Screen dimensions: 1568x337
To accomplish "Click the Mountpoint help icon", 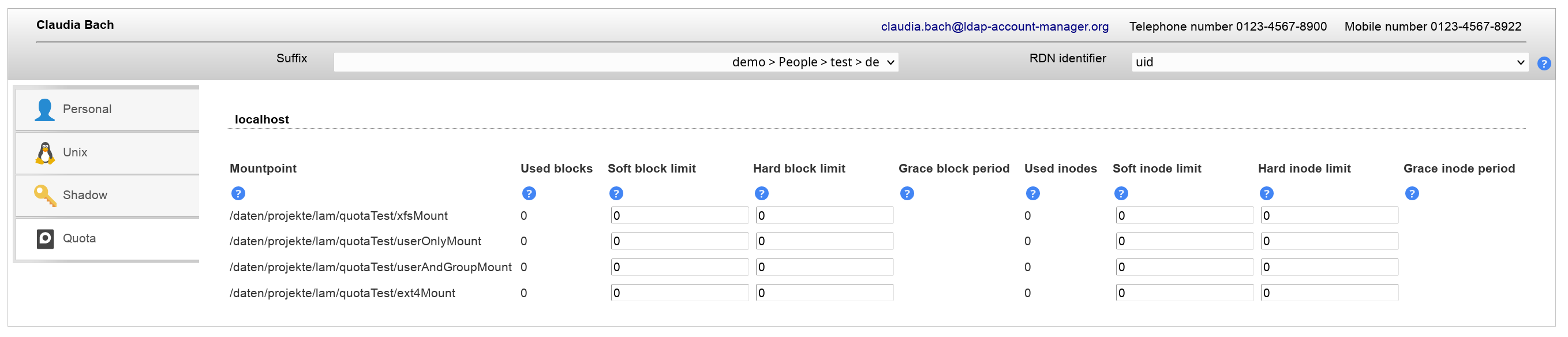I will [238, 194].
